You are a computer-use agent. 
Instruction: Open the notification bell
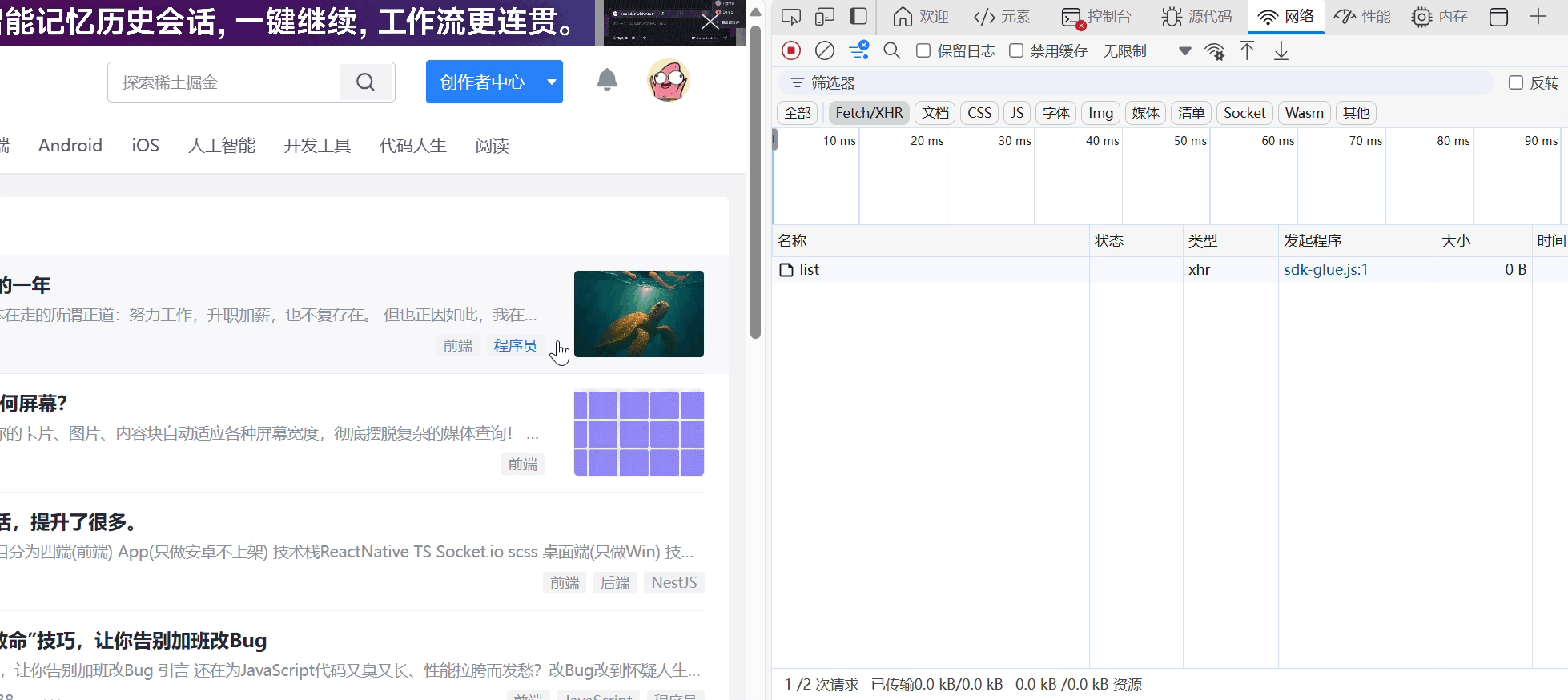[607, 80]
